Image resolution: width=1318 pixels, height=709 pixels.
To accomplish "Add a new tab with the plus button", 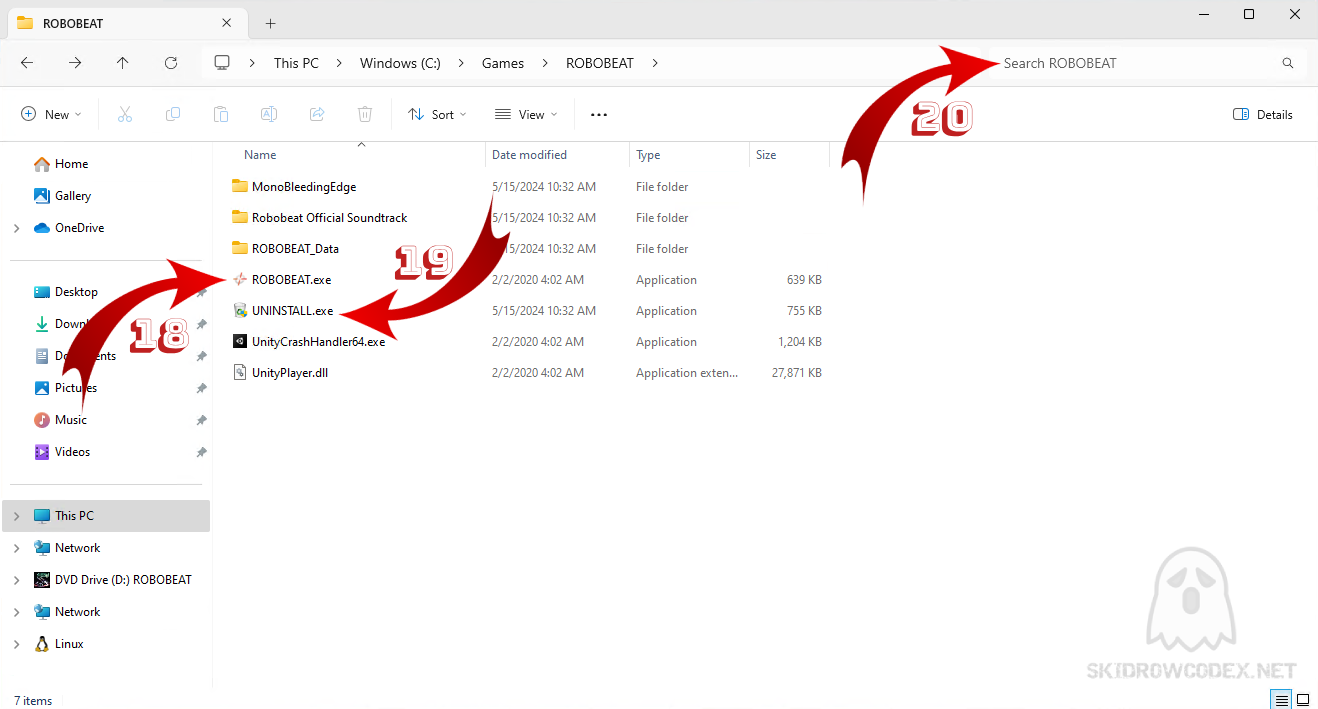I will [x=270, y=23].
